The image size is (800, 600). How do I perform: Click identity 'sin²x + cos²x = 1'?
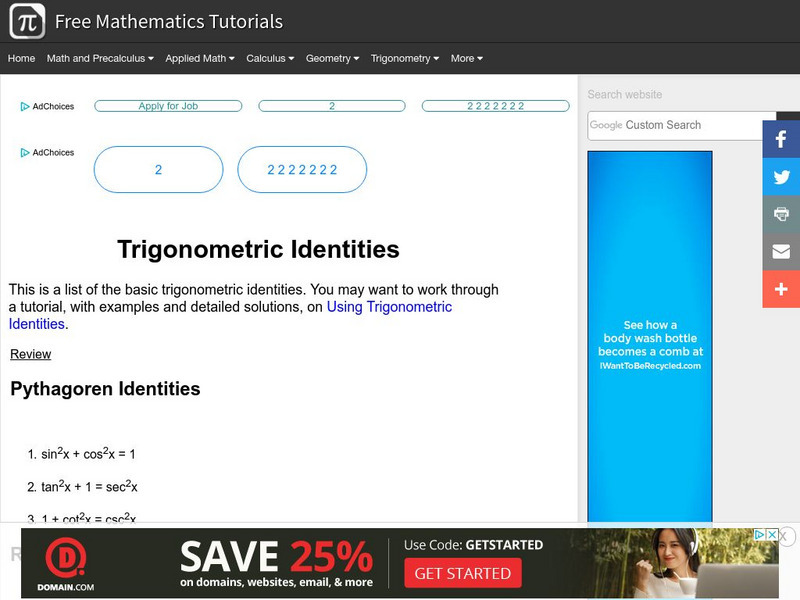coord(88,454)
